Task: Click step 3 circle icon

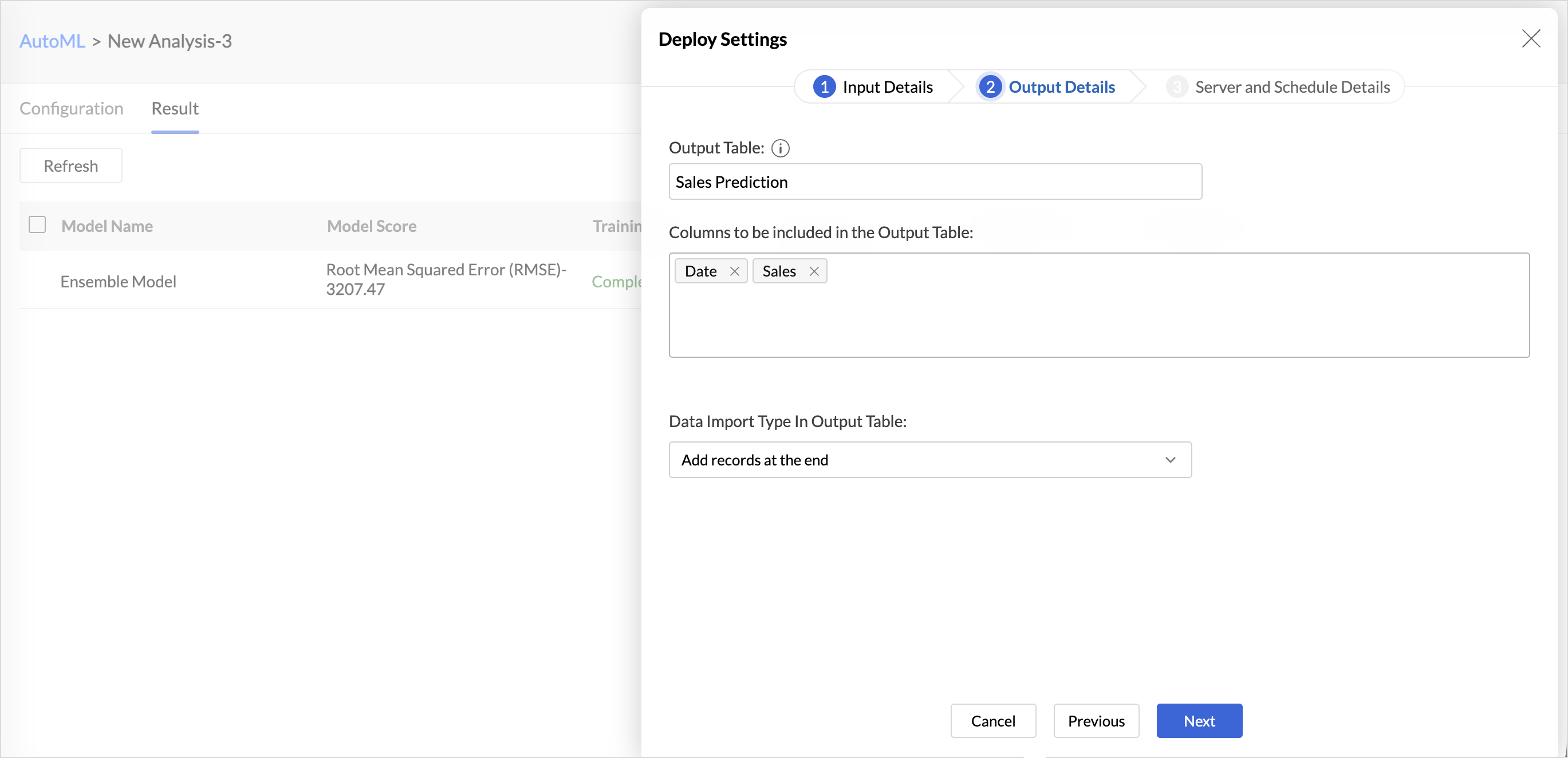Action: pos(1176,87)
